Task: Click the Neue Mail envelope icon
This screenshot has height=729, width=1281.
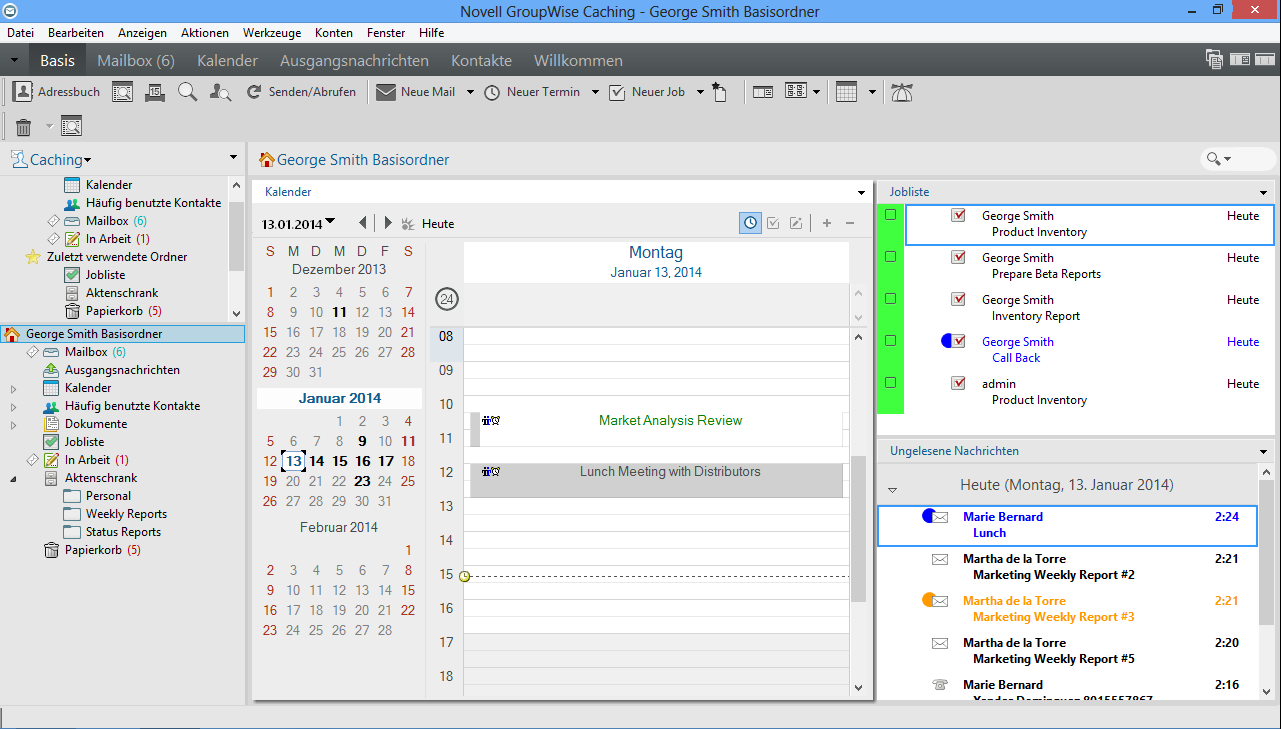Action: click(x=386, y=92)
